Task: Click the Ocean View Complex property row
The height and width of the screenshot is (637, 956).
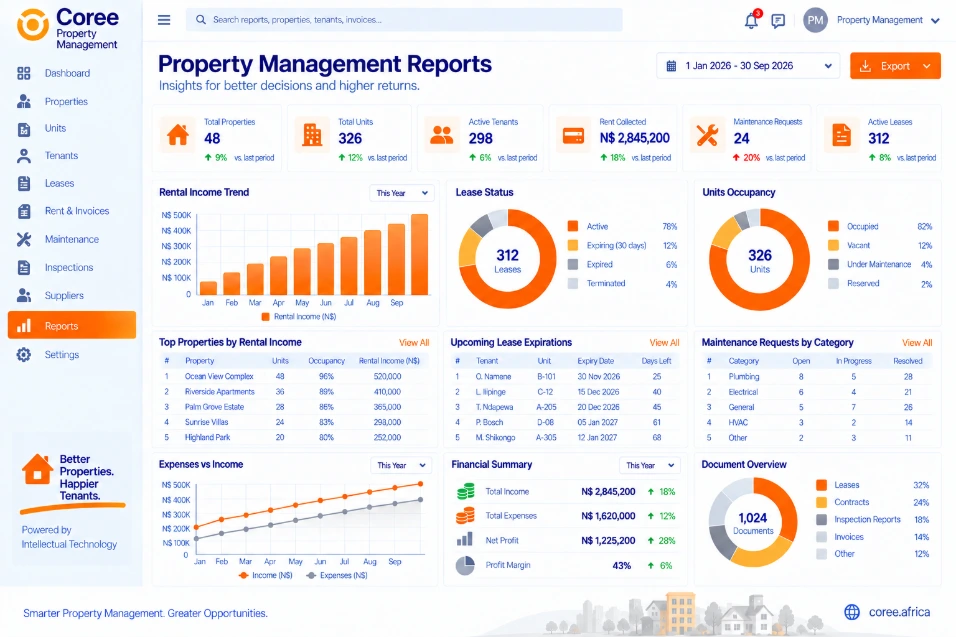Action: pos(293,377)
